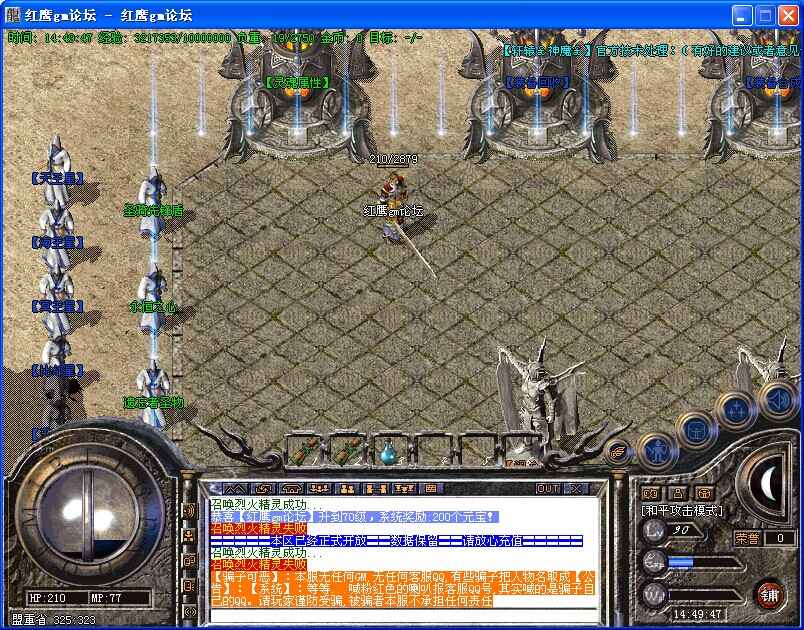This screenshot has width=804, height=630.
Task: Click the telephone icon in chat toolbar
Action: [291, 489]
